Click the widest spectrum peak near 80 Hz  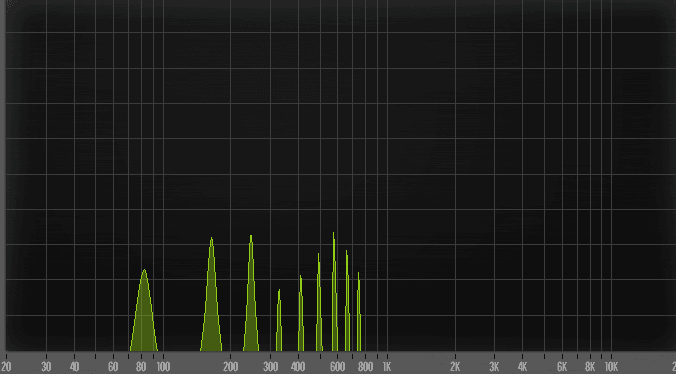coord(144,310)
